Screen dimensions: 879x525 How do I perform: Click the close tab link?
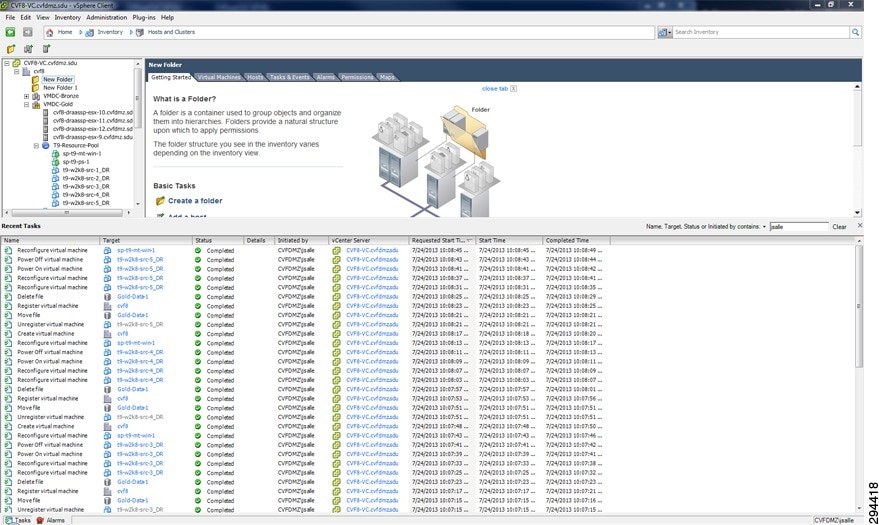[494, 89]
